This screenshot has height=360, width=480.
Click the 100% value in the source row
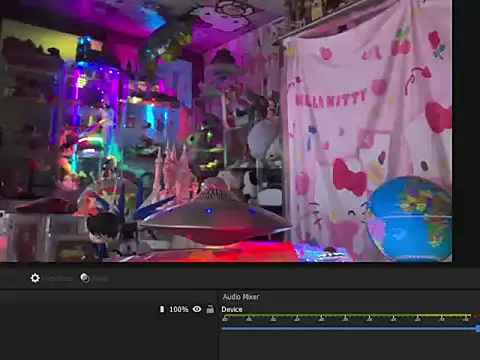pyautogui.click(x=179, y=309)
